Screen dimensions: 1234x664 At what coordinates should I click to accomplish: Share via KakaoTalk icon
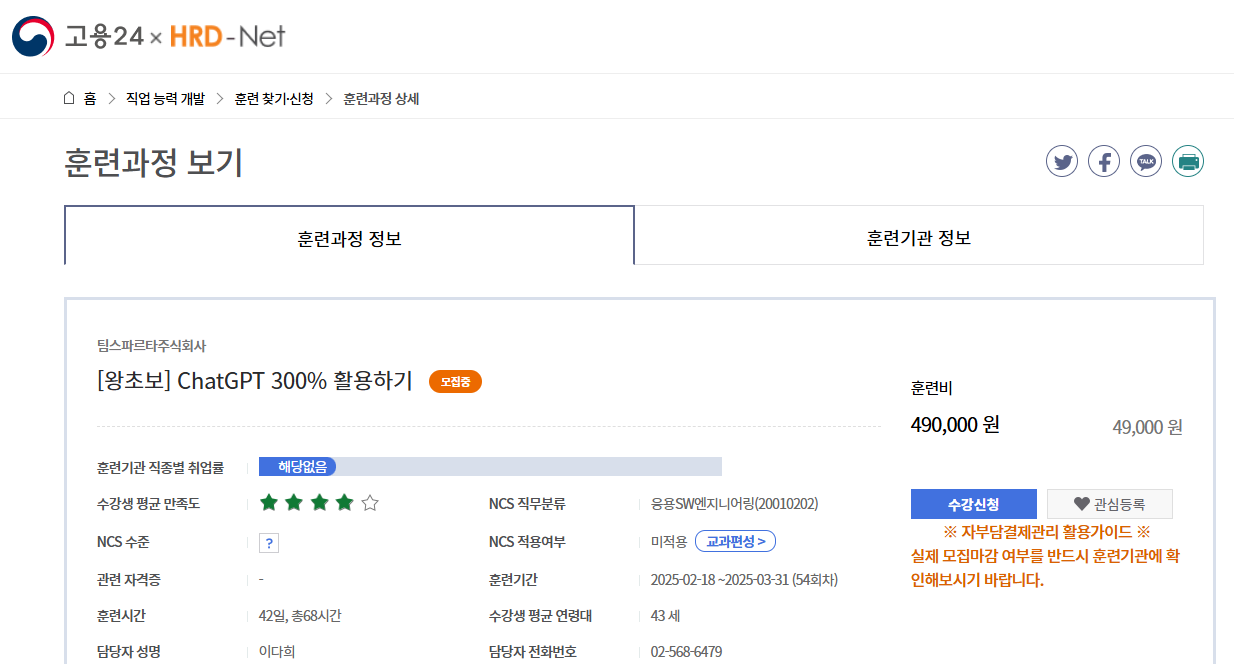pos(1146,161)
